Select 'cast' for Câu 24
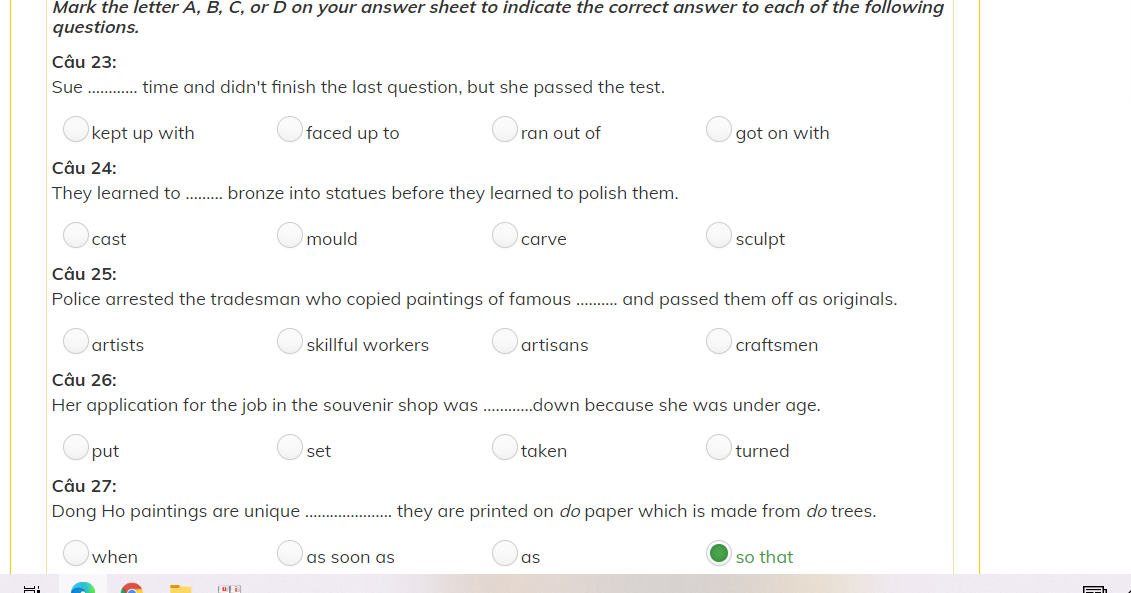This screenshot has height=593, width=1131. (76, 236)
